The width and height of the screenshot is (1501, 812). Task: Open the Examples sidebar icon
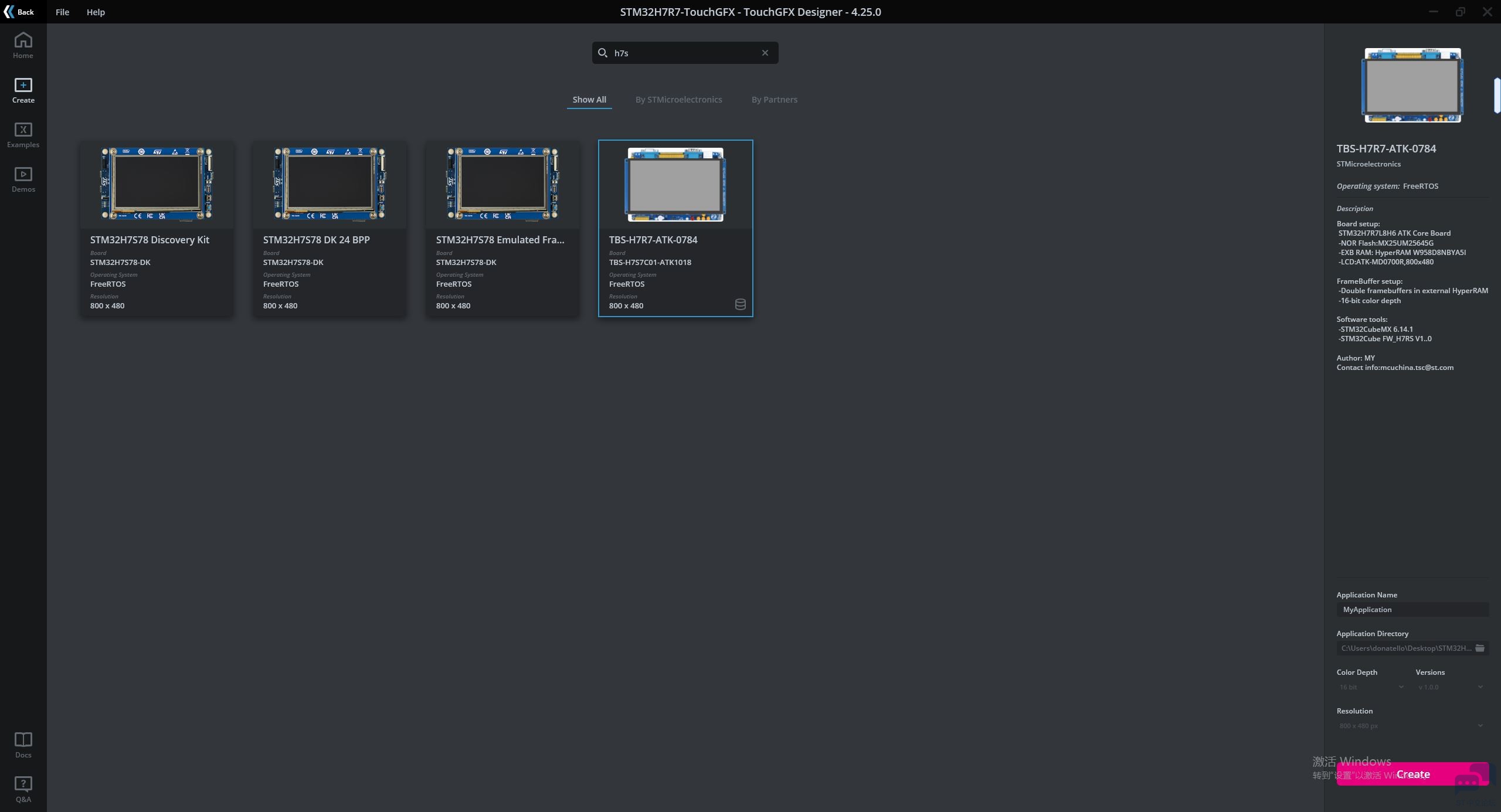coord(23,135)
